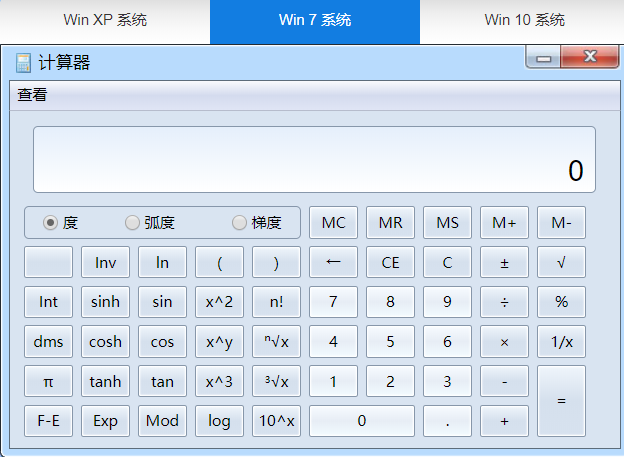The image size is (624, 457).
Task: Clear memory with MC
Action: click(x=333, y=223)
